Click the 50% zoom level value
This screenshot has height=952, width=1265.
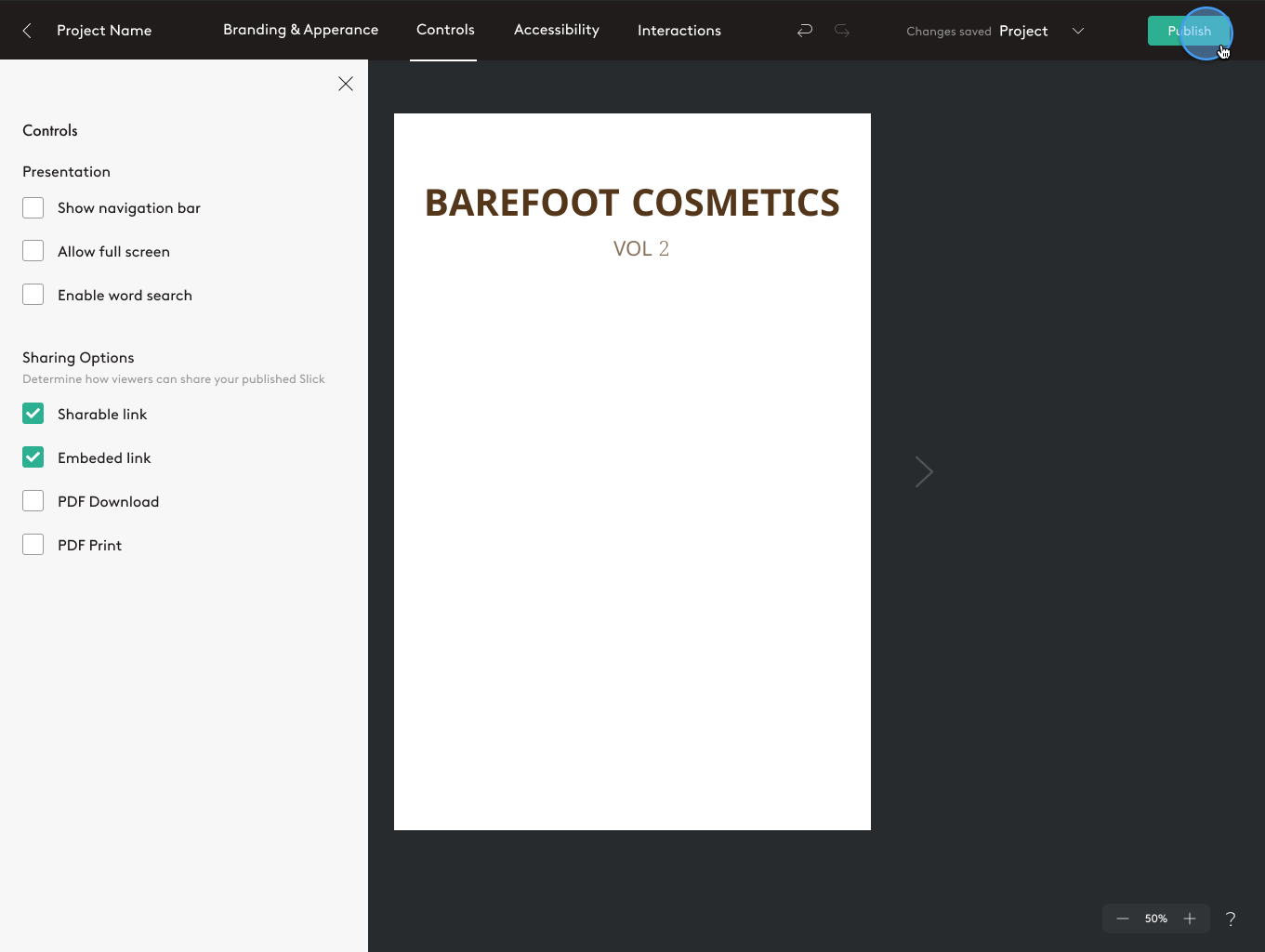[x=1156, y=919]
